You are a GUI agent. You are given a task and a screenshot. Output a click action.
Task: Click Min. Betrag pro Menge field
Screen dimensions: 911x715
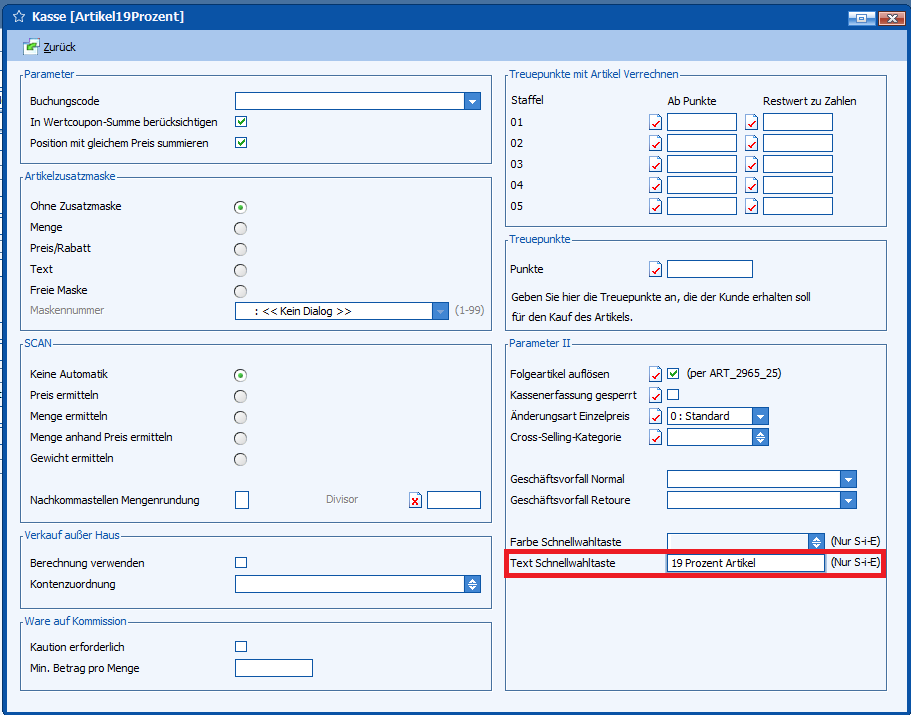point(273,668)
